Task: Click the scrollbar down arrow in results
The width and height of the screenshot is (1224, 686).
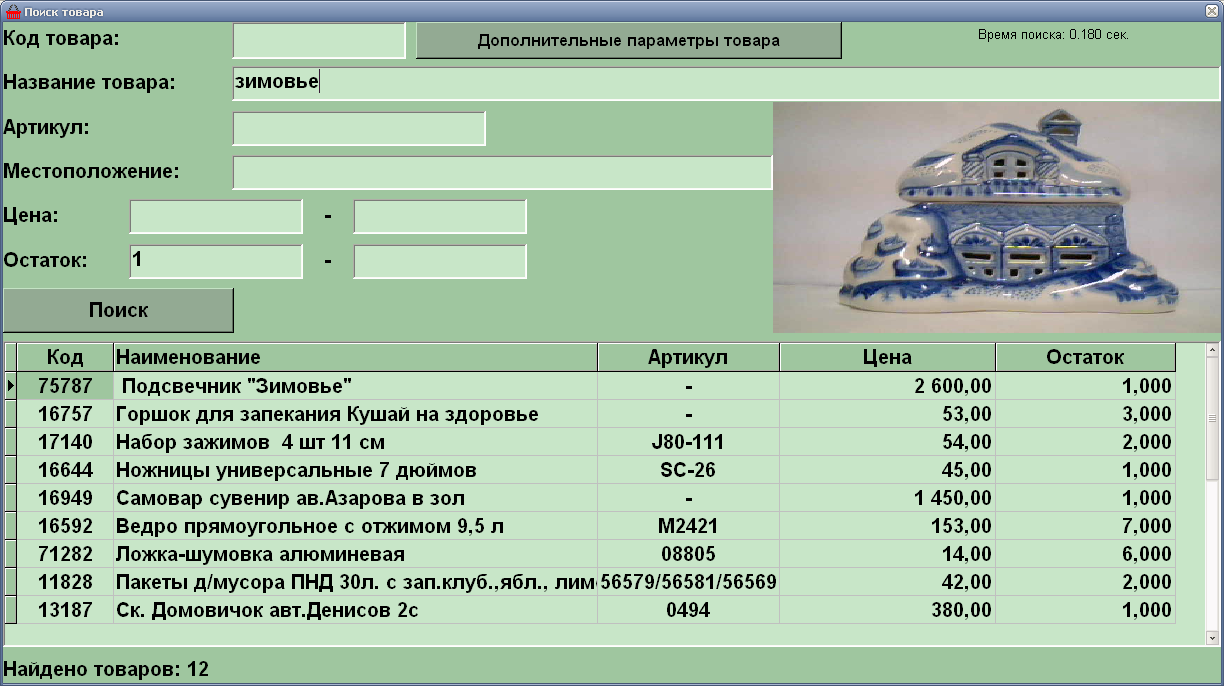Action: click(x=1212, y=637)
